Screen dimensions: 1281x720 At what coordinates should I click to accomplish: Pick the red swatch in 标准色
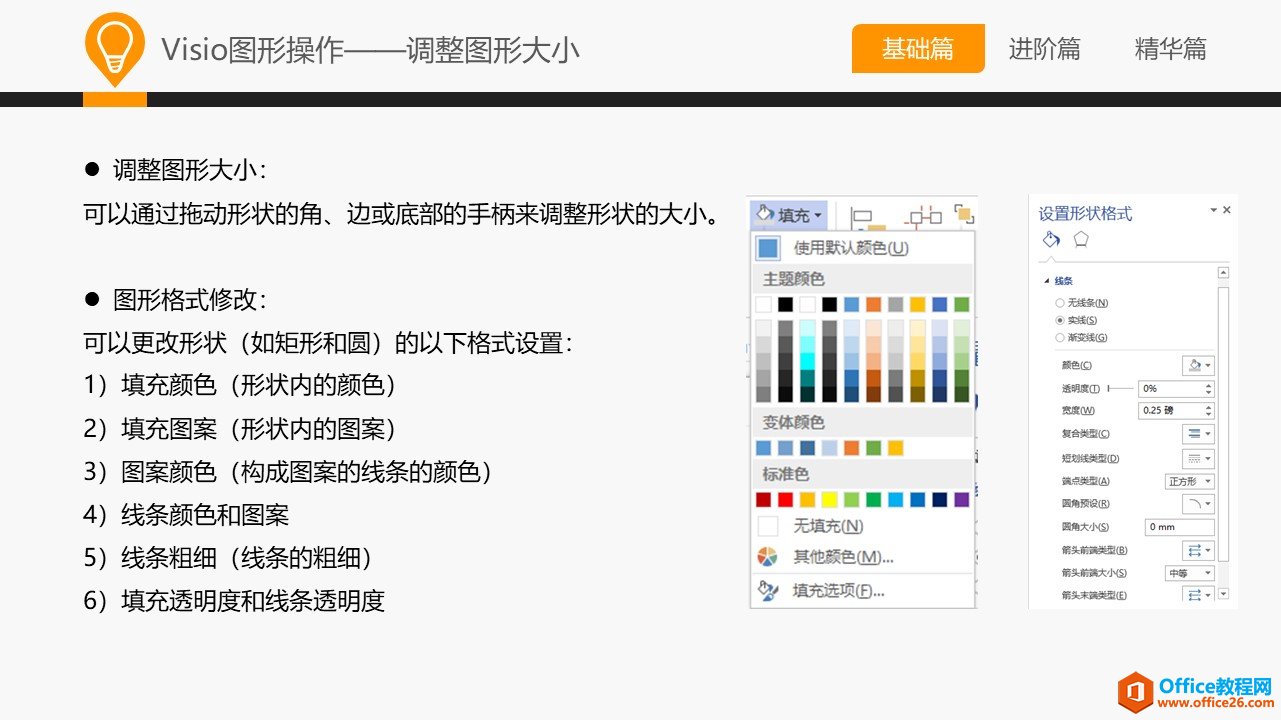786,499
